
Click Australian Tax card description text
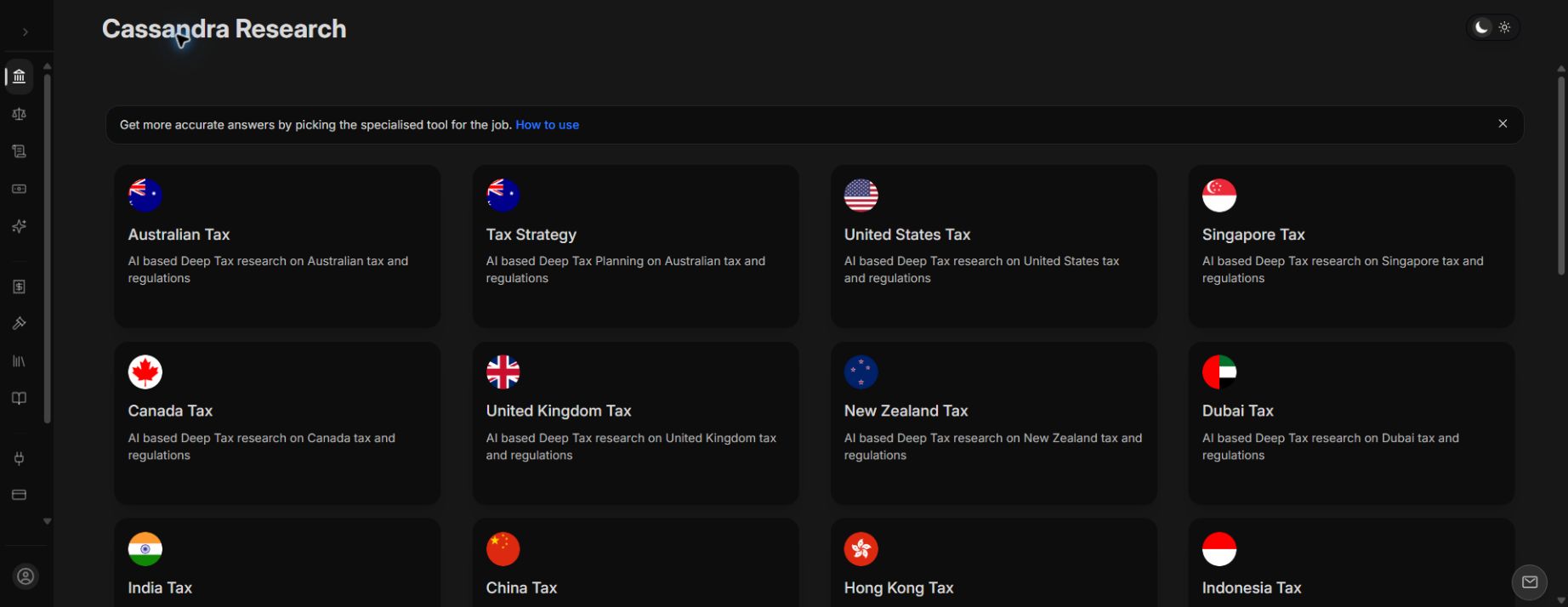click(268, 269)
